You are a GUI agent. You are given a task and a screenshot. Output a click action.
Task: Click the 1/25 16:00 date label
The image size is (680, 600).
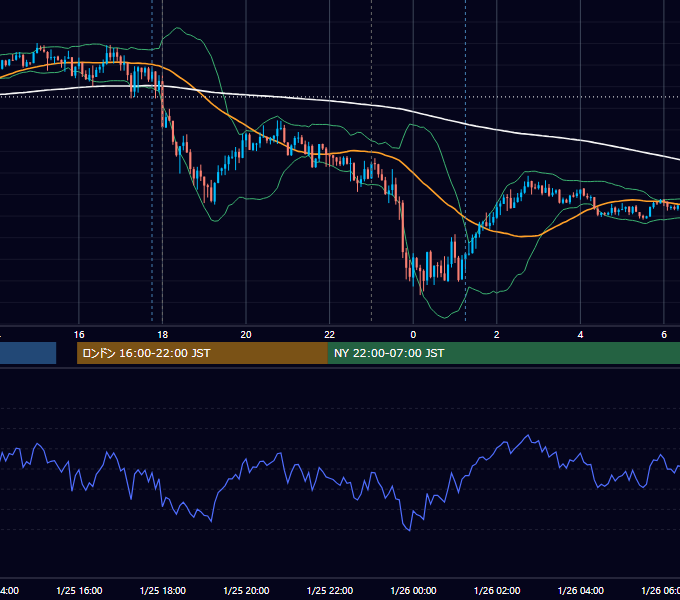(79, 590)
